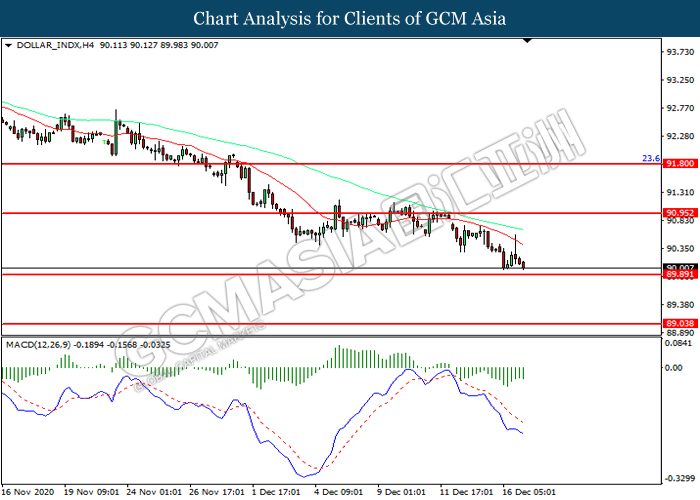Click the 93.730 price axis label
Viewport: 700px width, 500px height.
[680, 52]
